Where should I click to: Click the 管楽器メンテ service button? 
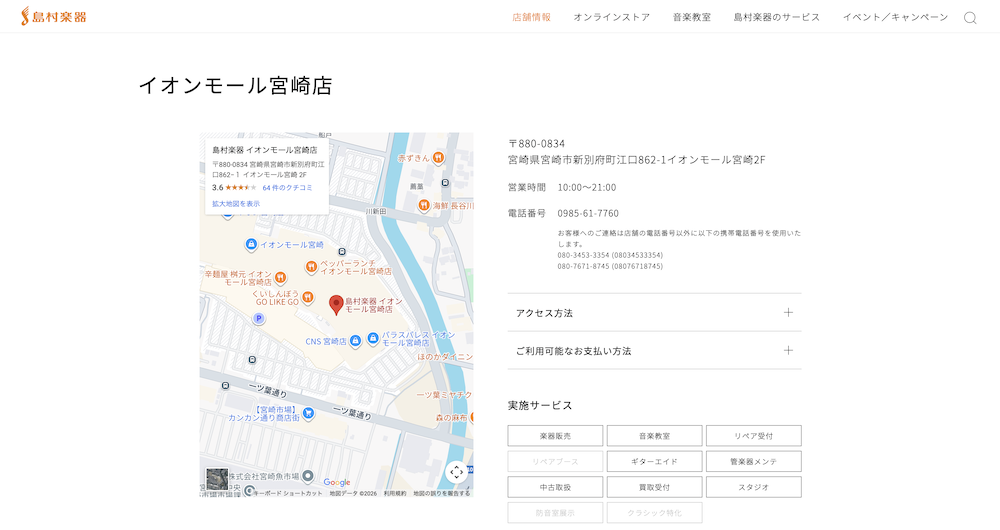pos(753,462)
